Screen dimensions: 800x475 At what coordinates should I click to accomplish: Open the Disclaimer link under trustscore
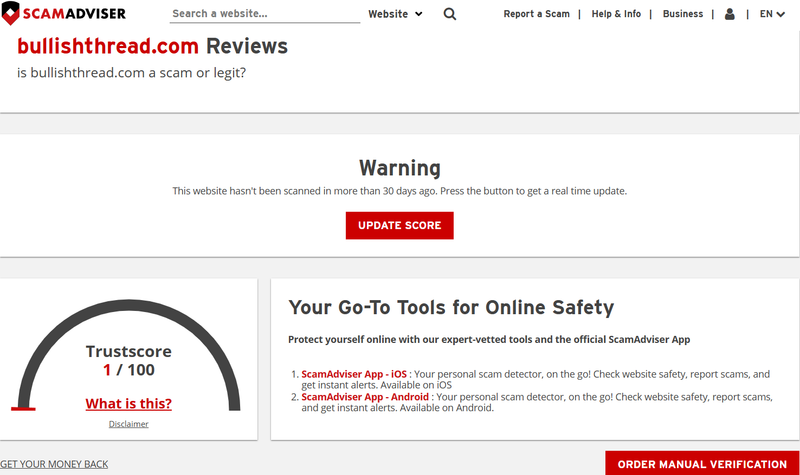point(129,424)
